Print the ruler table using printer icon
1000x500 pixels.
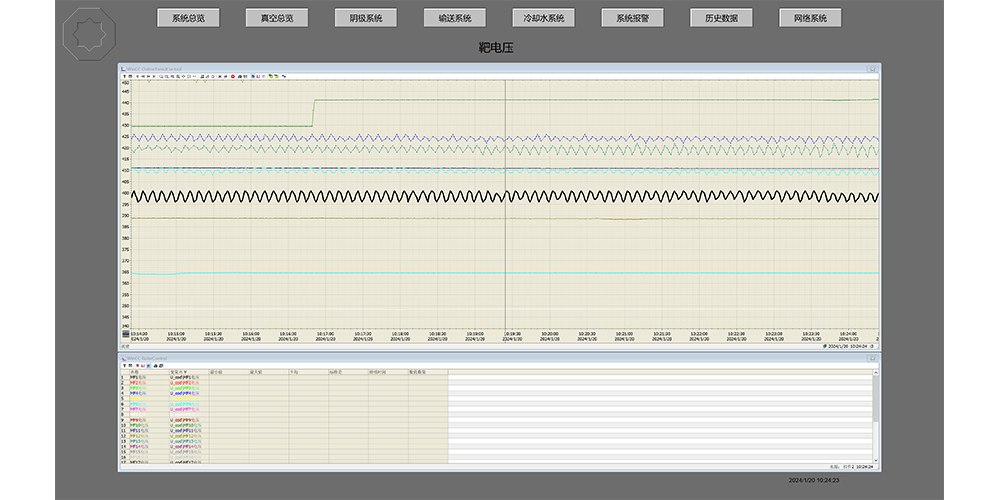pyautogui.click(x=156, y=366)
